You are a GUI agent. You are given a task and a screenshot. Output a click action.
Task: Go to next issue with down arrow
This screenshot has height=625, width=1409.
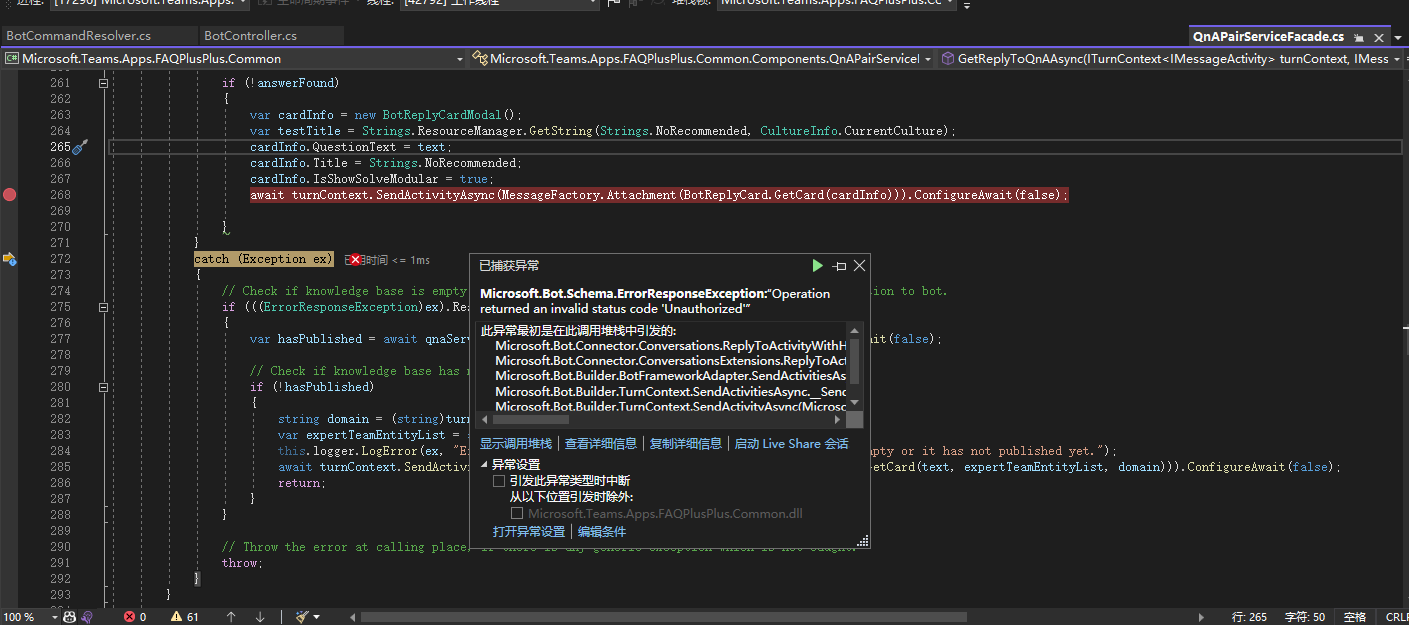tap(260, 617)
